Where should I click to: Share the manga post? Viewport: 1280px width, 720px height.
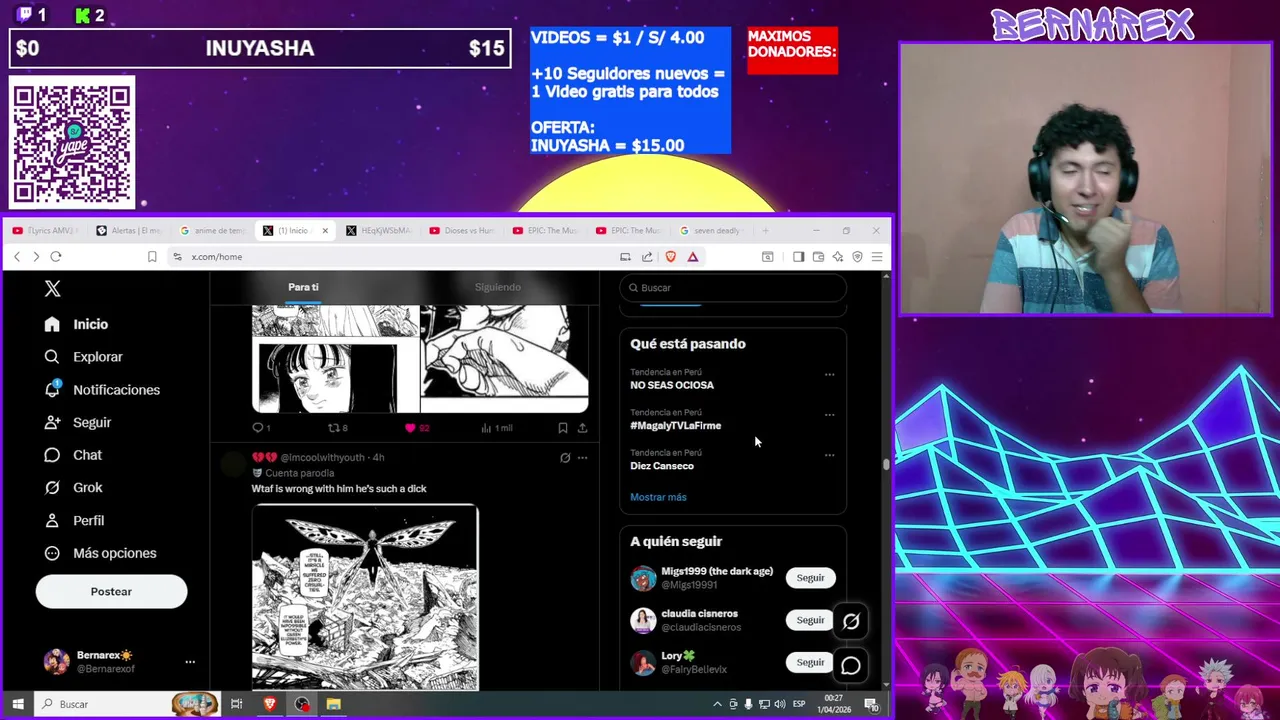pos(582,428)
